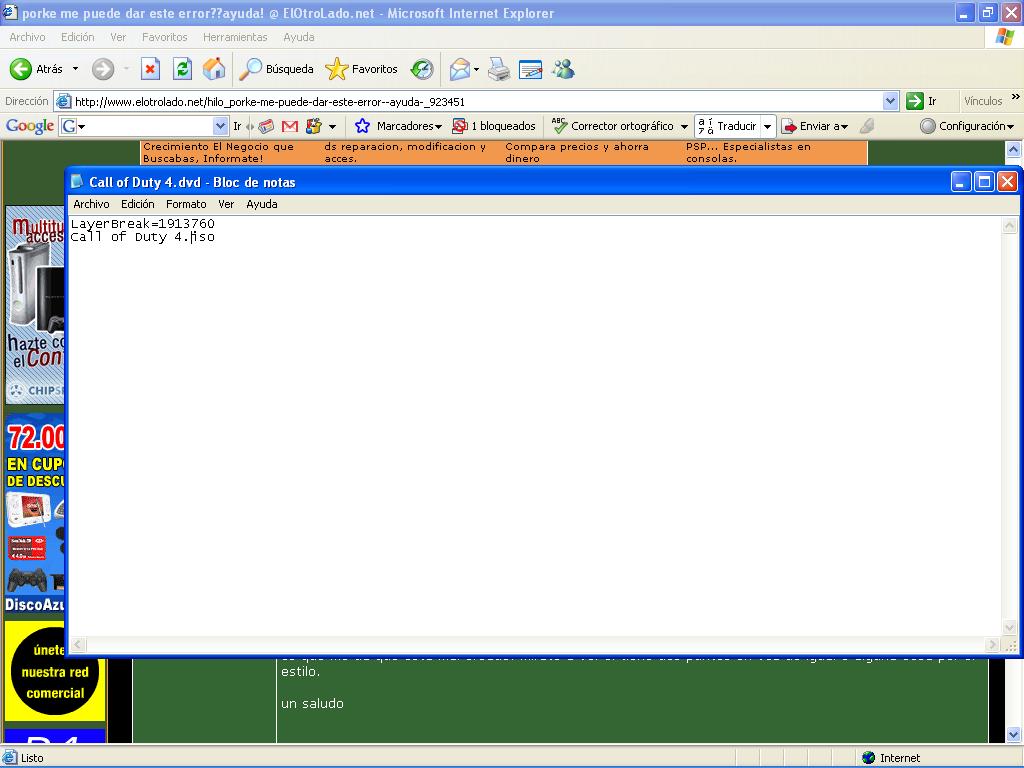Open Internet Explorer Ayuda menu
Viewport: 1024px width, 768px height.
click(x=299, y=37)
